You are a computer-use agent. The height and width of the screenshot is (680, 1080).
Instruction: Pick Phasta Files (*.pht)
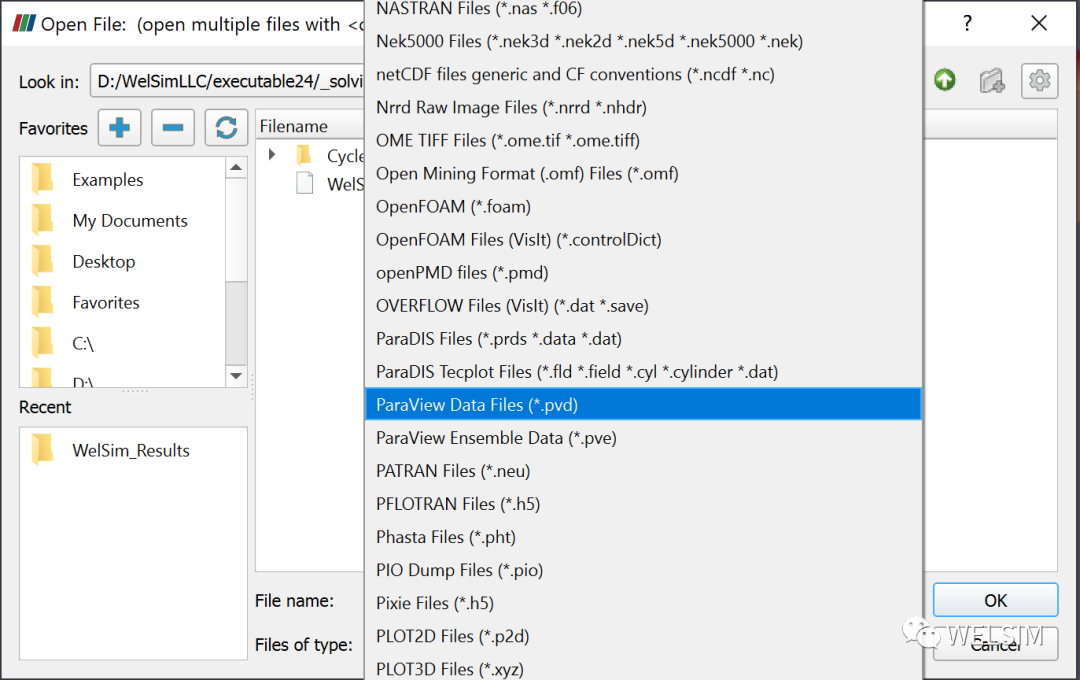point(643,537)
